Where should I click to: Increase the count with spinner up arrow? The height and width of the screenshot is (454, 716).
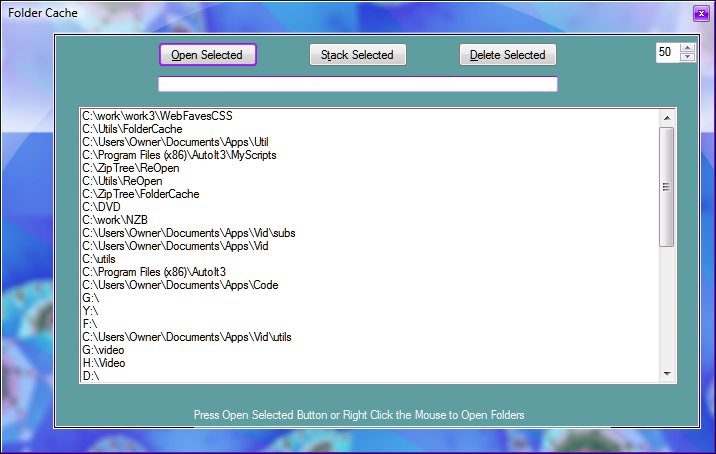tap(686, 48)
